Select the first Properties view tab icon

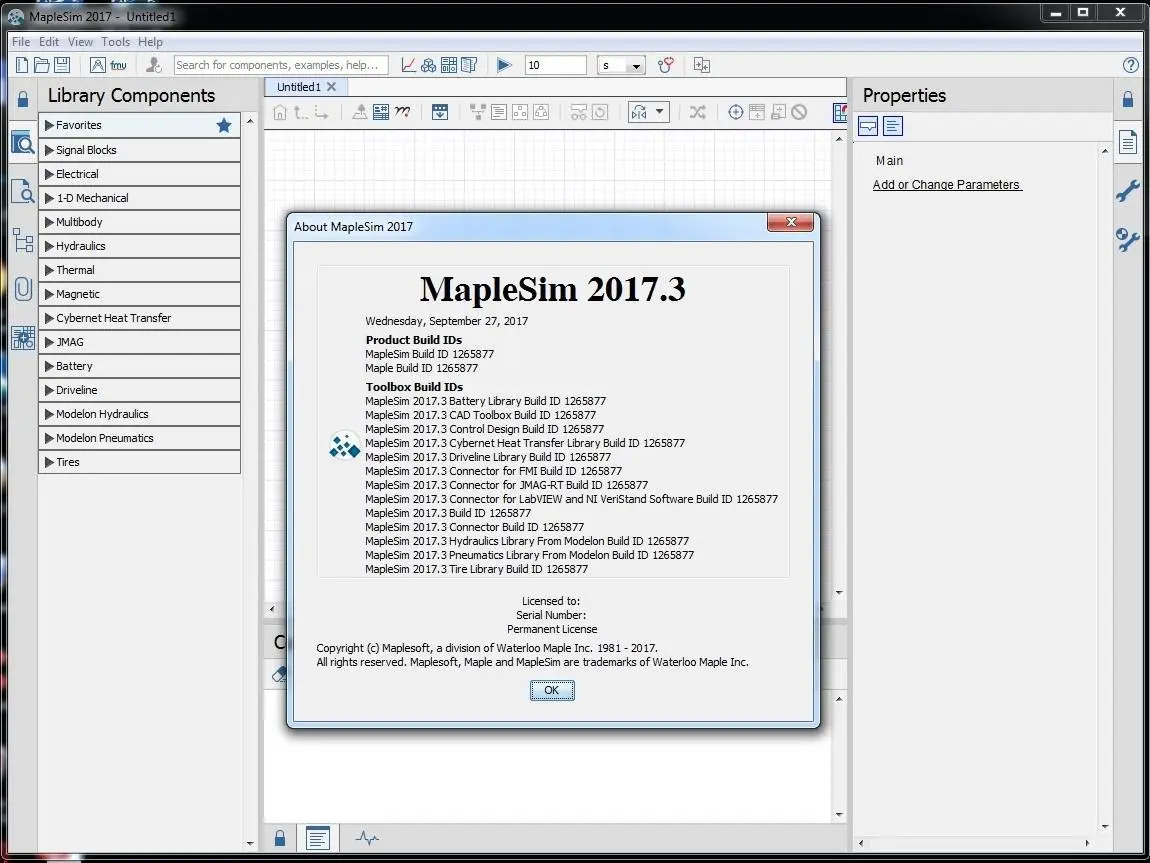[x=868, y=126]
